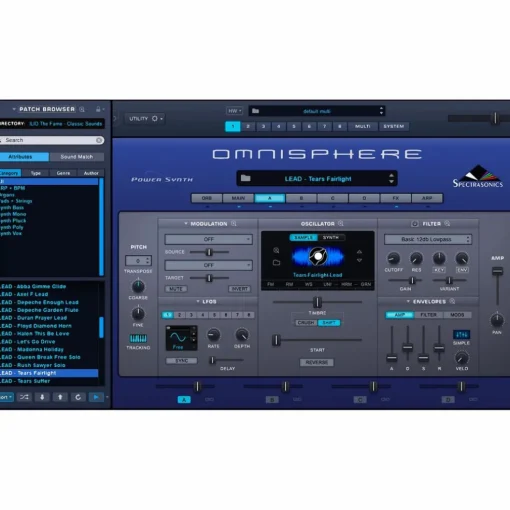Switch to the ARP tab

tap(427, 198)
